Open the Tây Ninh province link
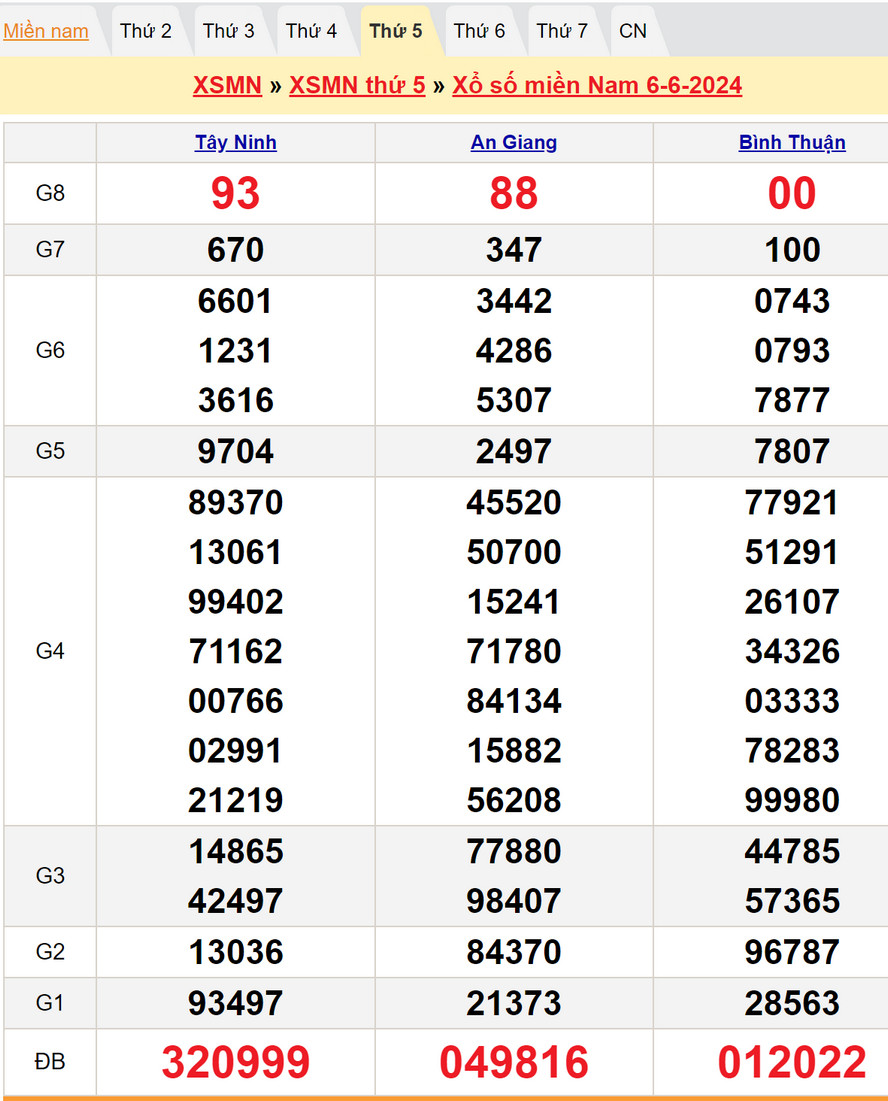888x1101 pixels. pos(236,143)
